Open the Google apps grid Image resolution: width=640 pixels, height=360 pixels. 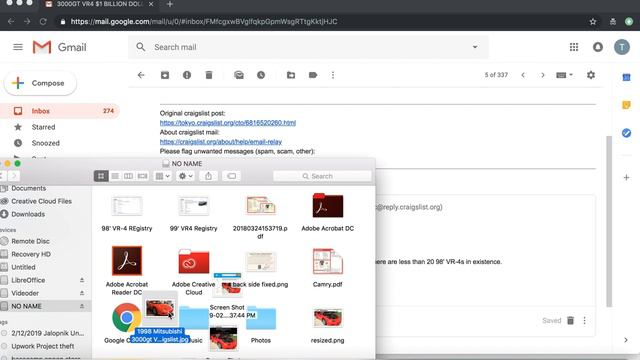574,47
